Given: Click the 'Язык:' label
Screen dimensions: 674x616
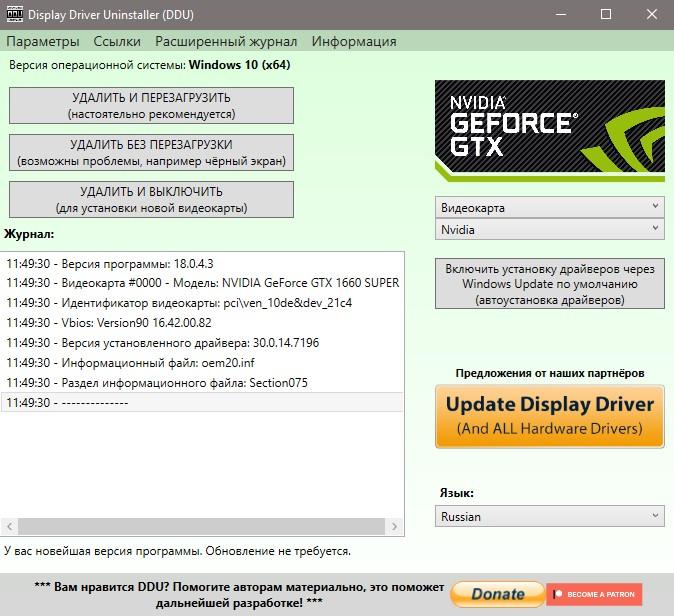Looking at the screenshot, I should tap(456, 493).
